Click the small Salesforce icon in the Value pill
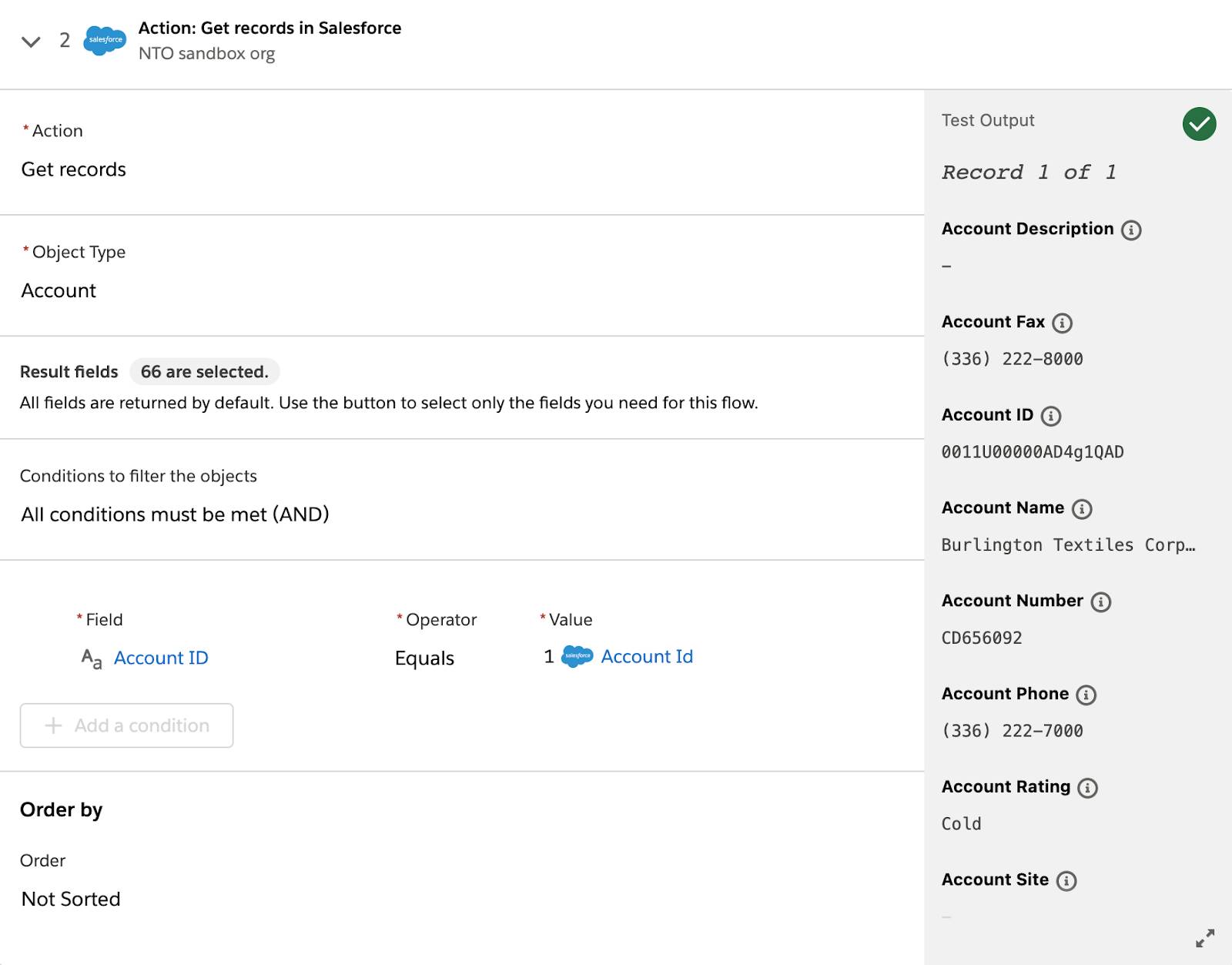This screenshot has height=965, width=1232. click(x=577, y=656)
